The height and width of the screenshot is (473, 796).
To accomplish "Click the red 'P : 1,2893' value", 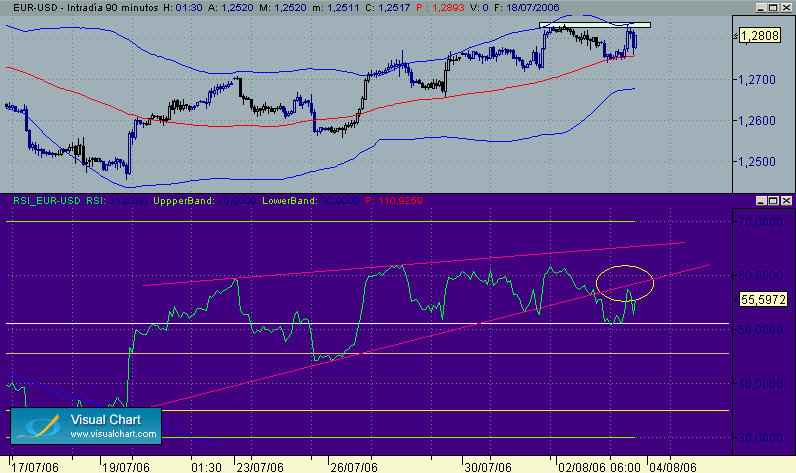I will (x=440, y=8).
